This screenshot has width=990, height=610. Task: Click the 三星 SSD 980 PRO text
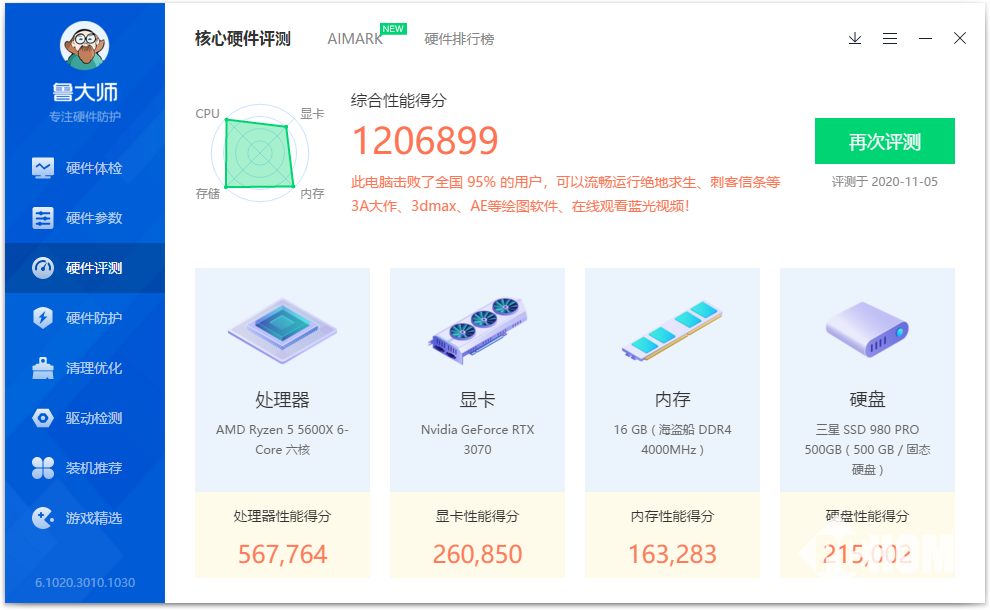pos(867,449)
